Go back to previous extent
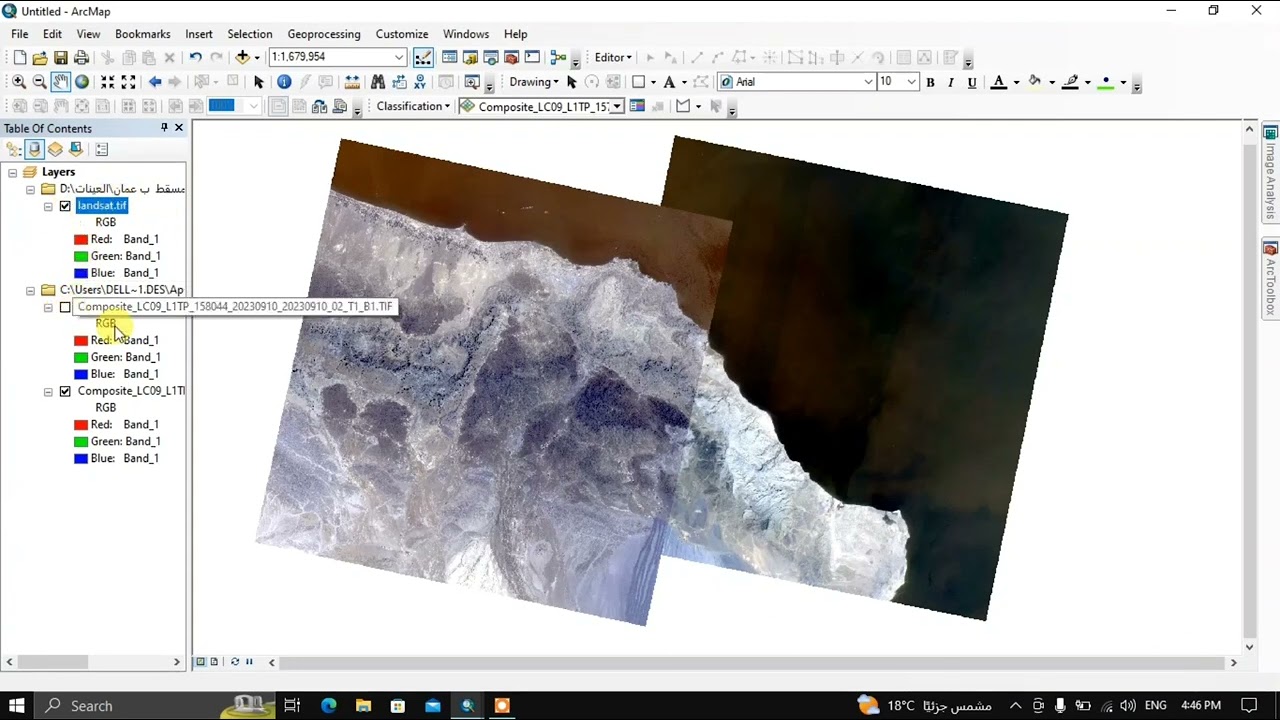 coord(154,82)
